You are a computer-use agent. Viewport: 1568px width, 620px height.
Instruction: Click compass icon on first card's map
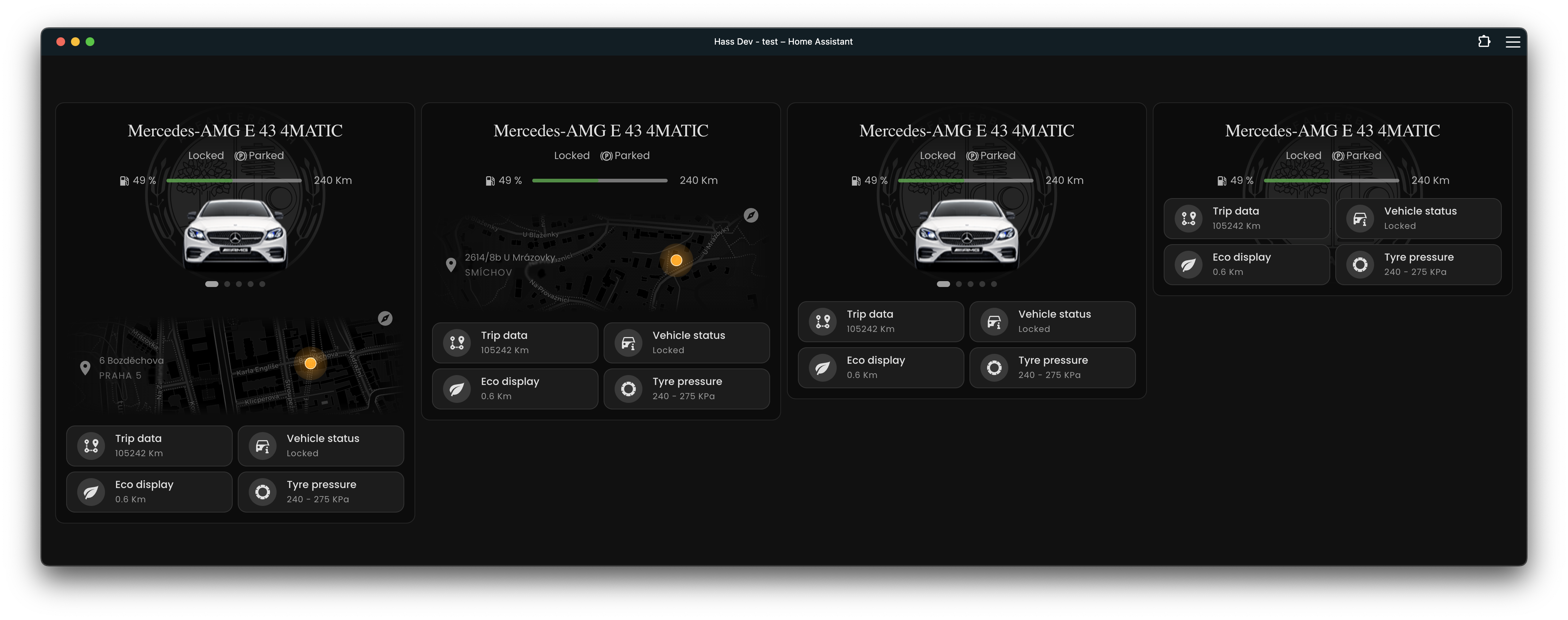click(385, 318)
